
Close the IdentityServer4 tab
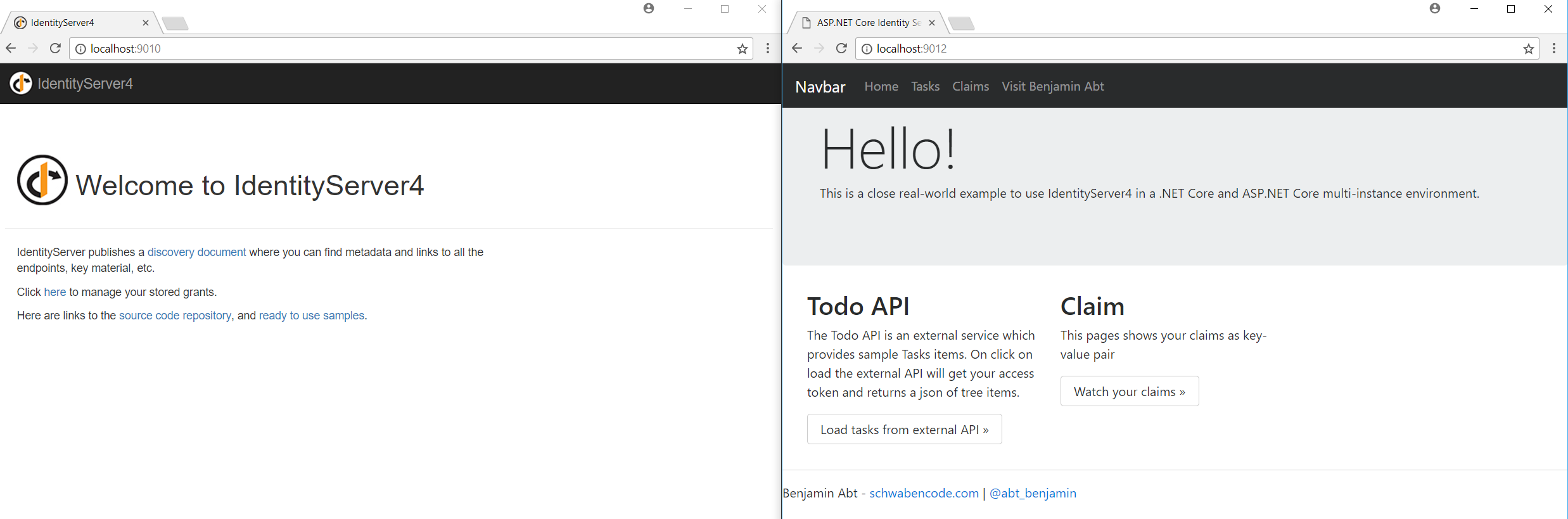pos(146,23)
